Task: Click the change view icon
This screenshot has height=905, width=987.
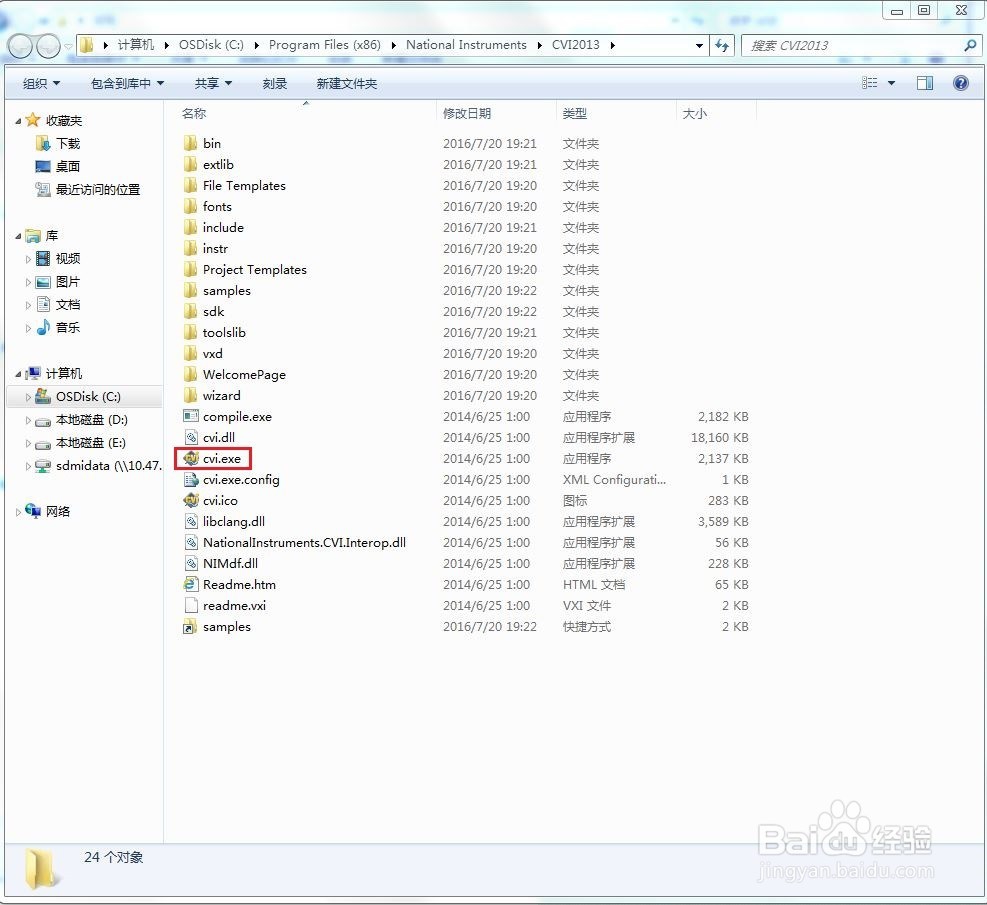Action: point(870,83)
